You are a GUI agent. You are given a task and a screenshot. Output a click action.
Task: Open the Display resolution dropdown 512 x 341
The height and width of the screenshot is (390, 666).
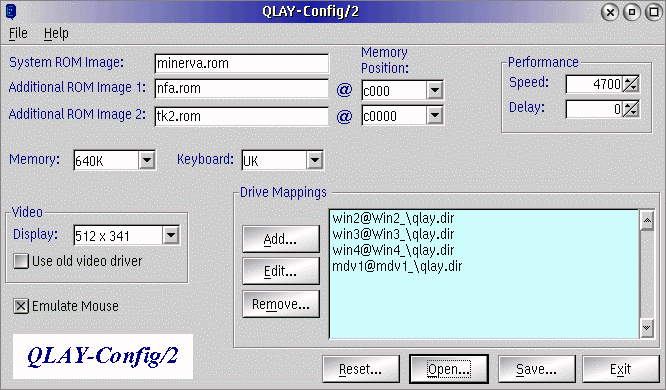171,235
